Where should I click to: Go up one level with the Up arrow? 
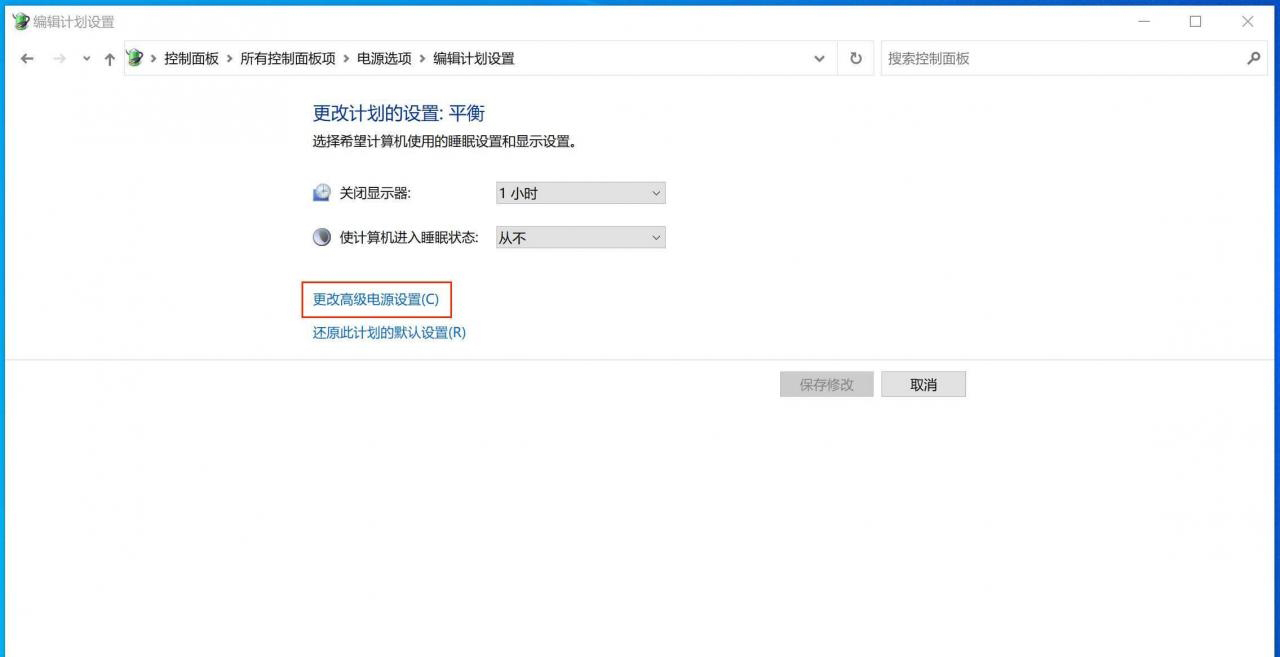click(110, 59)
